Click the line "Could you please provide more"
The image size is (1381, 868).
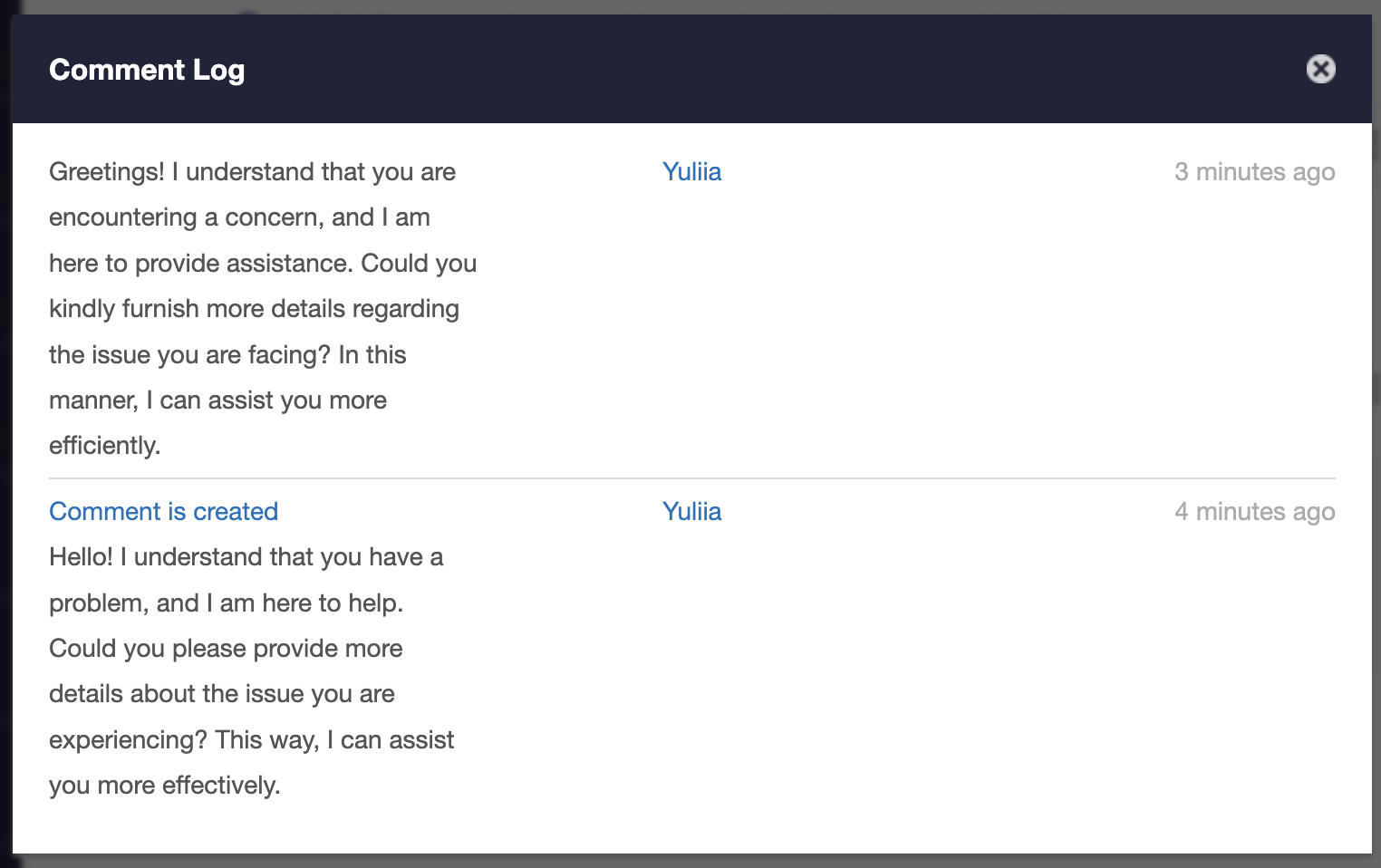coord(226,649)
